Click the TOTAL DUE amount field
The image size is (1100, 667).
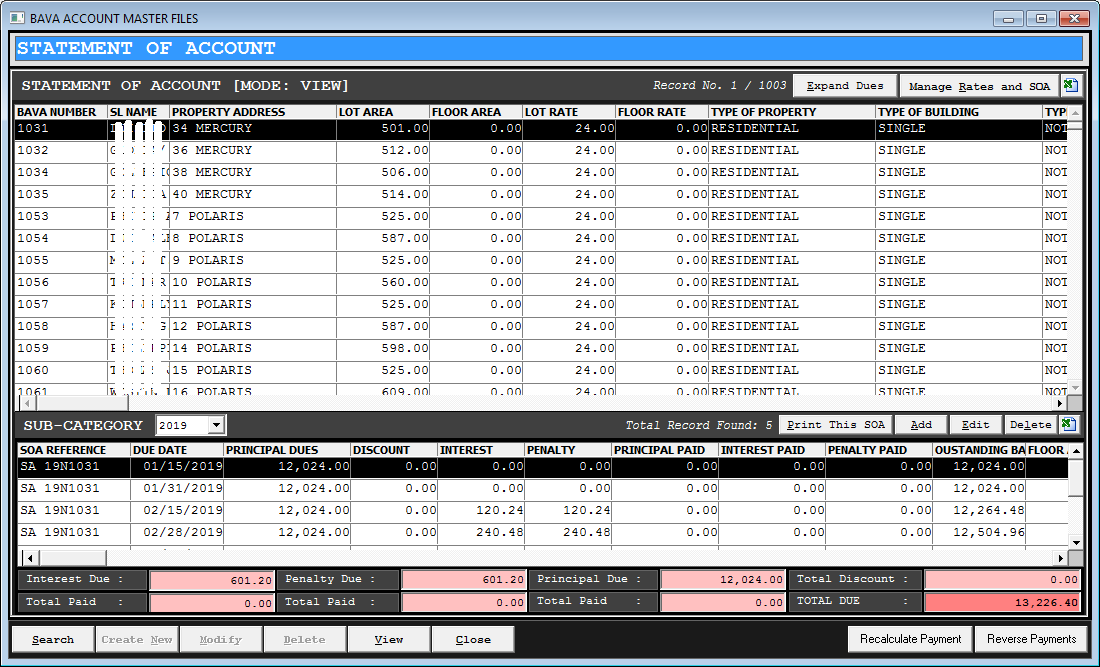click(1002, 602)
